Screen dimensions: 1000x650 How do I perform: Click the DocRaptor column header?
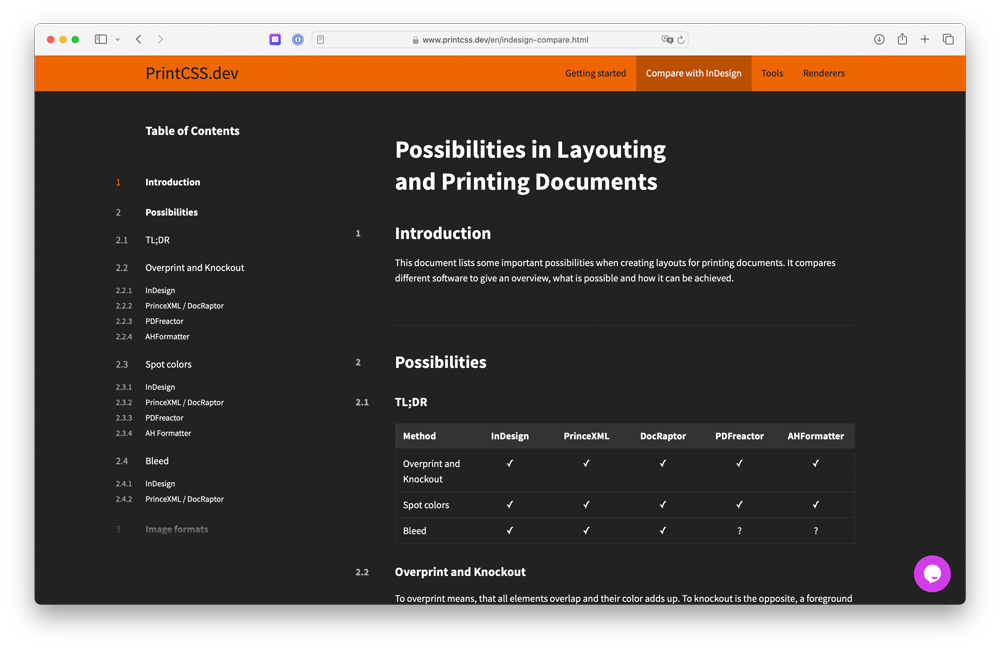(x=663, y=436)
